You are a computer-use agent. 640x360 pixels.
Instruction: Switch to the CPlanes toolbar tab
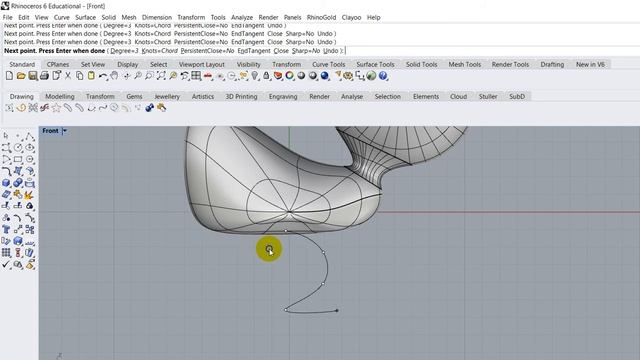(58, 64)
